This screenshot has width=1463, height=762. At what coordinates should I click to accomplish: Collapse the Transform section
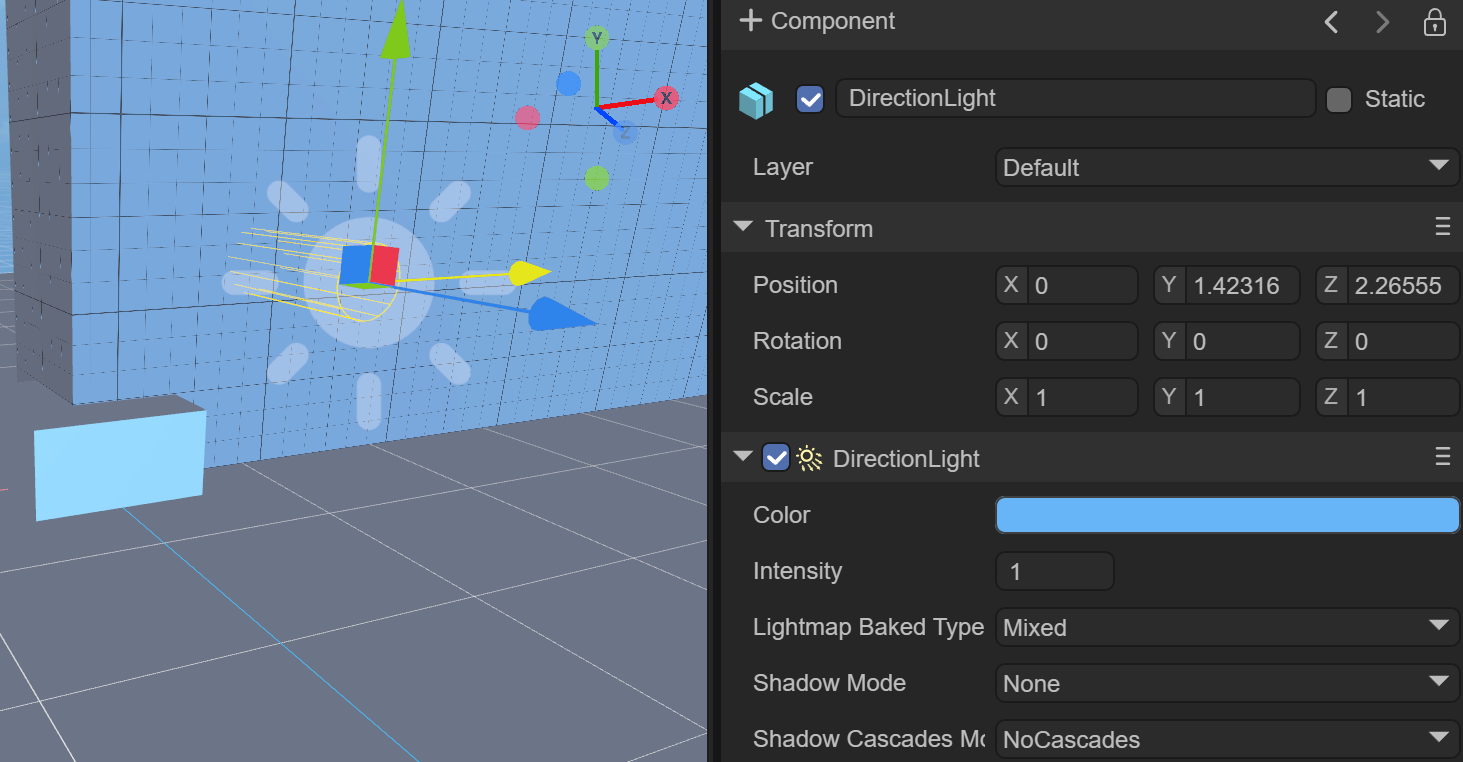point(743,227)
